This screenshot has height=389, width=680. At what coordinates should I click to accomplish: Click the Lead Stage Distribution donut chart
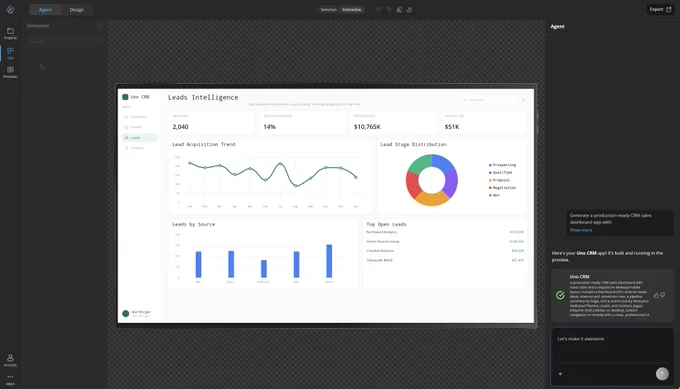click(432, 180)
